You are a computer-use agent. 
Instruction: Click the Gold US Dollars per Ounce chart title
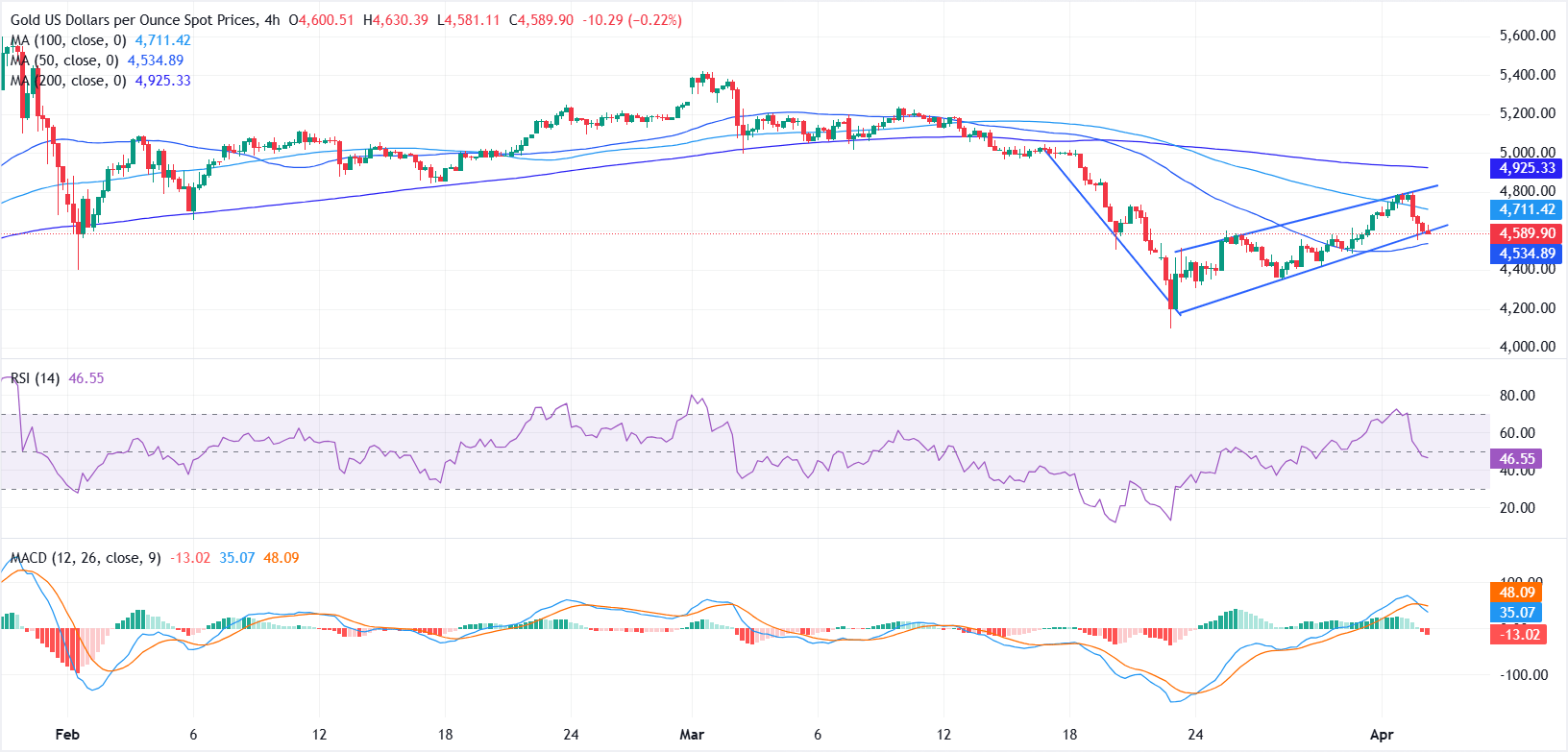[135, 20]
